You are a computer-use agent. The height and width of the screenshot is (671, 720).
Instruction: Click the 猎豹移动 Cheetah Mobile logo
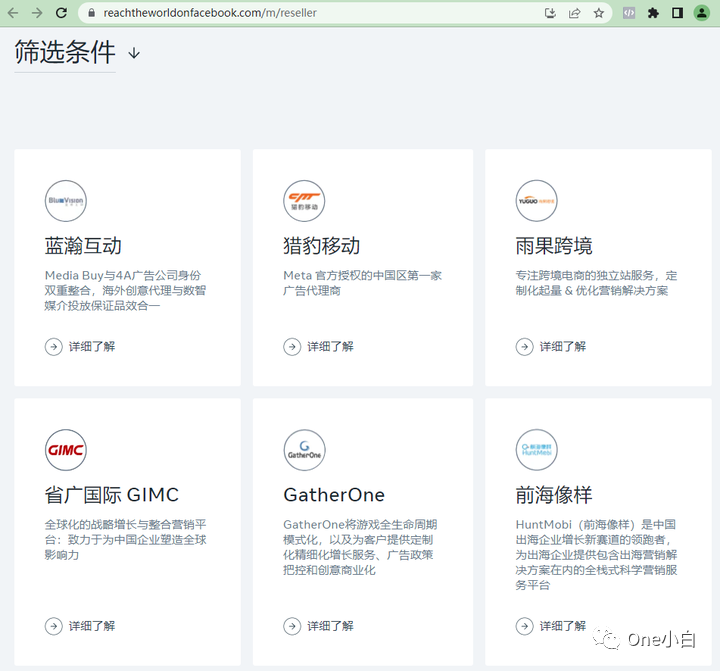(x=304, y=201)
